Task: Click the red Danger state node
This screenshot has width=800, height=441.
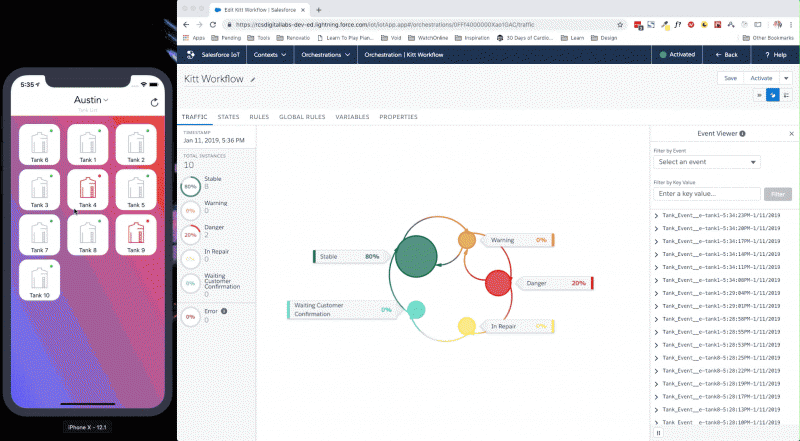Action: (498, 283)
